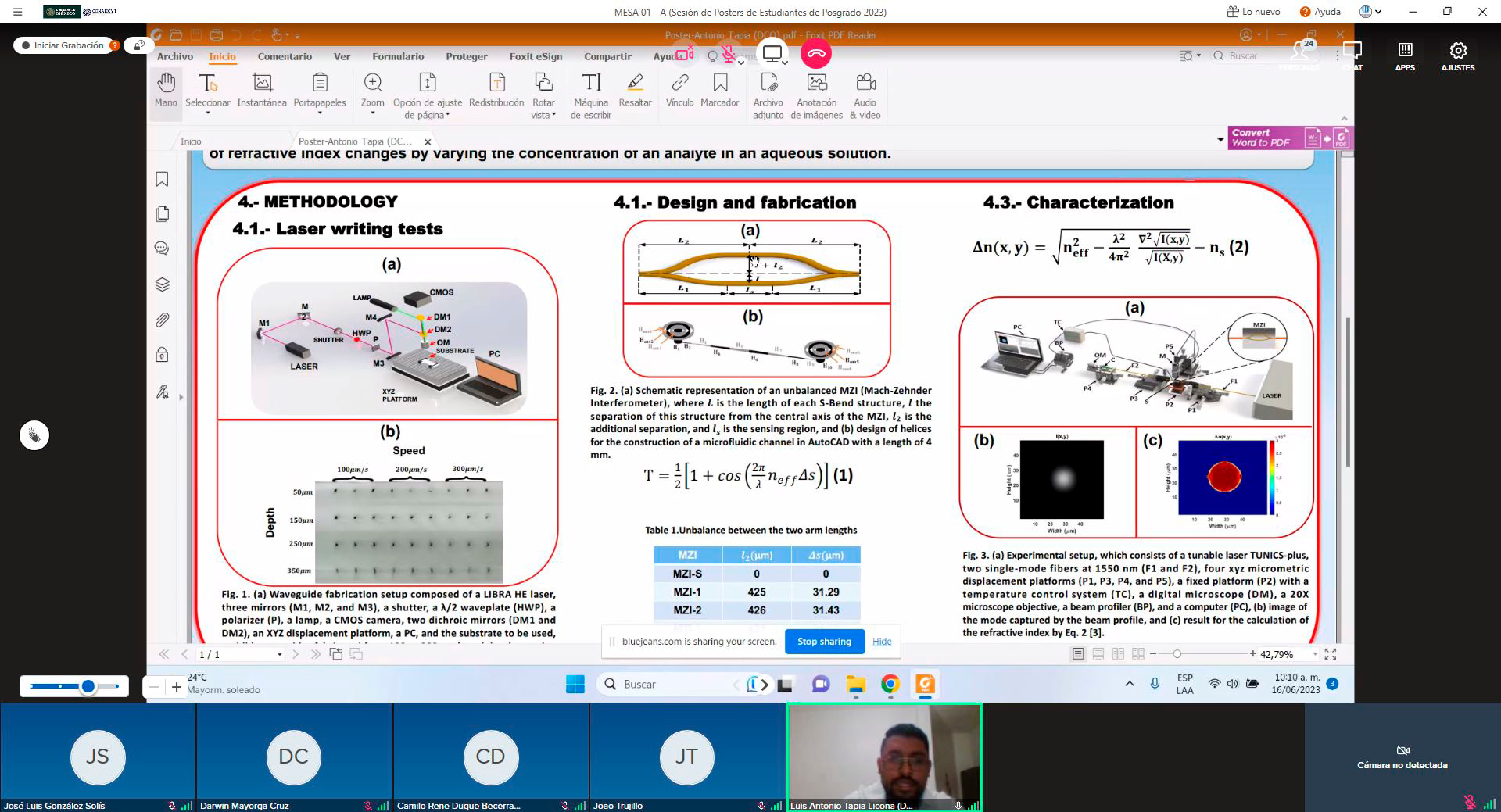Hang up with the red end-call button
Screen dimensions: 1501x812
click(816, 54)
